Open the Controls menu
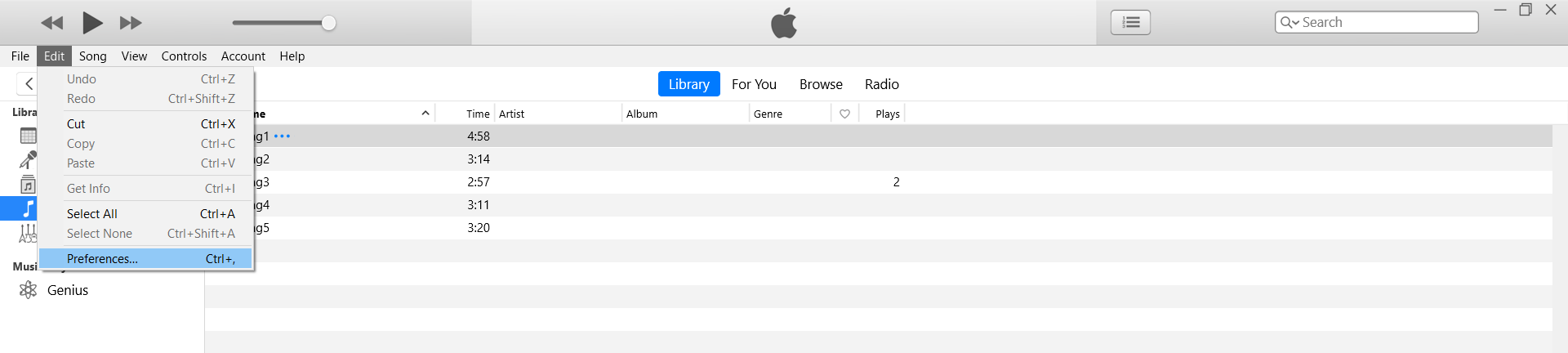 184,56
